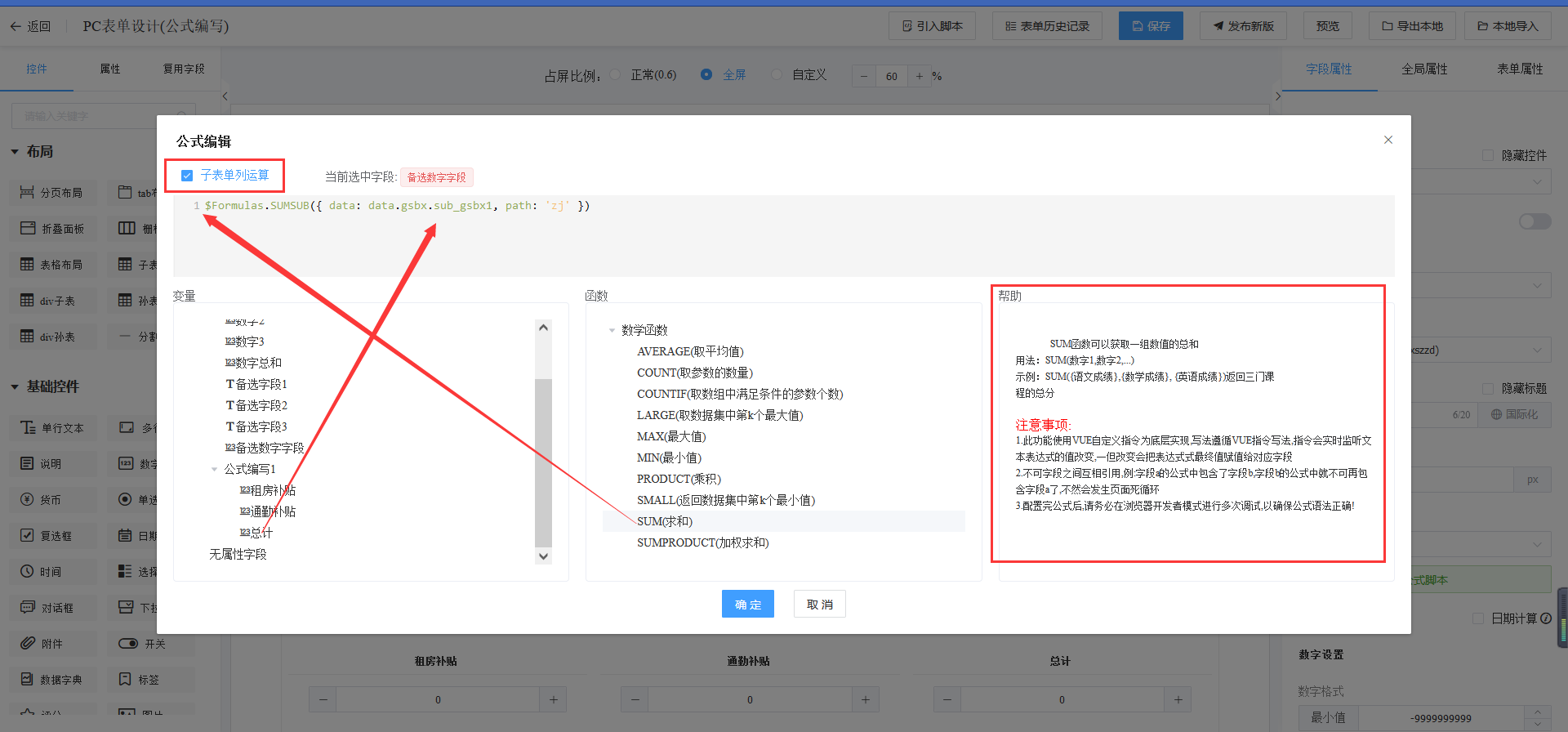Pick COUNTIF function entry
This screenshot has width=1568, height=732.
click(740, 394)
